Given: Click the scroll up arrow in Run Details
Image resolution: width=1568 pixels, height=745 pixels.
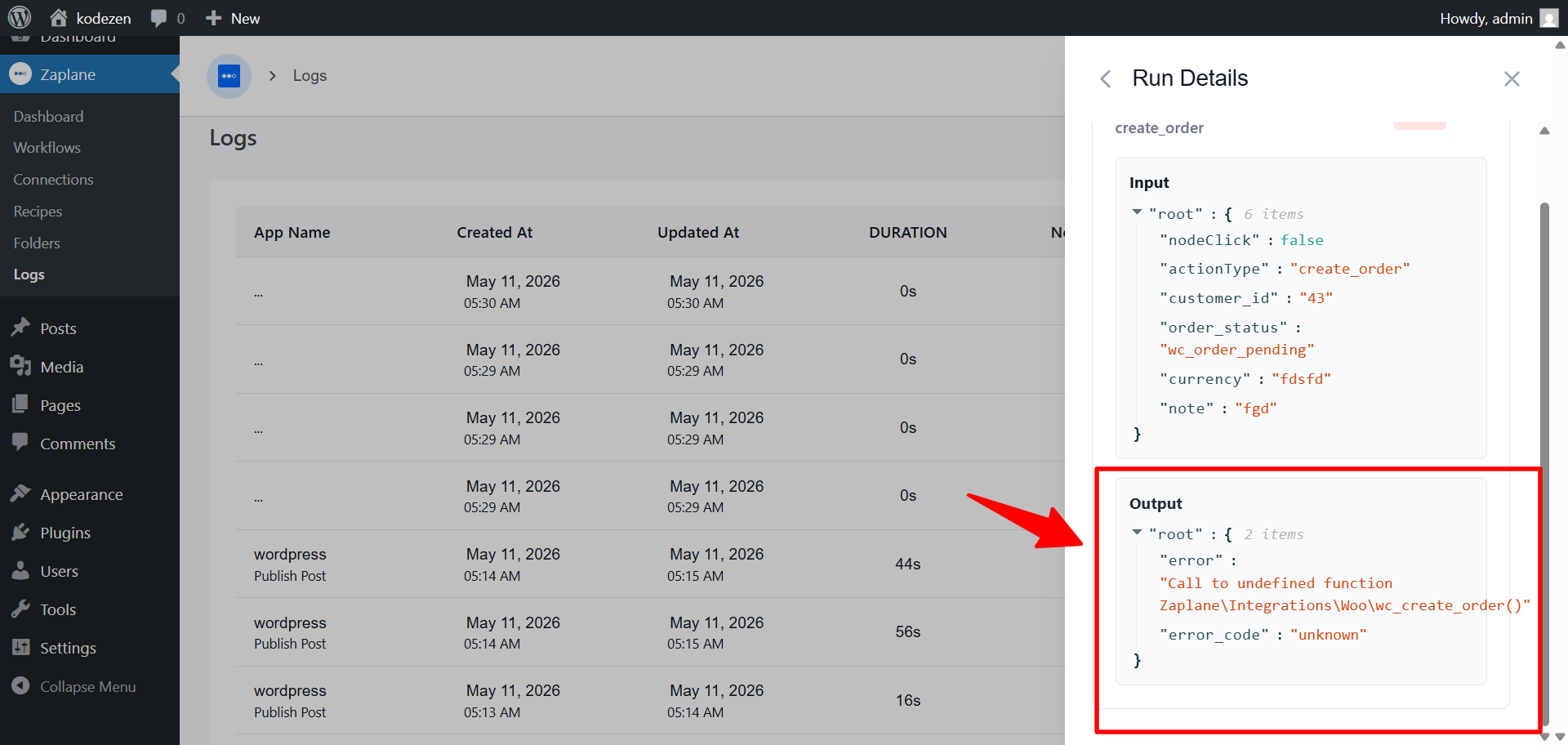Looking at the screenshot, I should click(x=1544, y=131).
